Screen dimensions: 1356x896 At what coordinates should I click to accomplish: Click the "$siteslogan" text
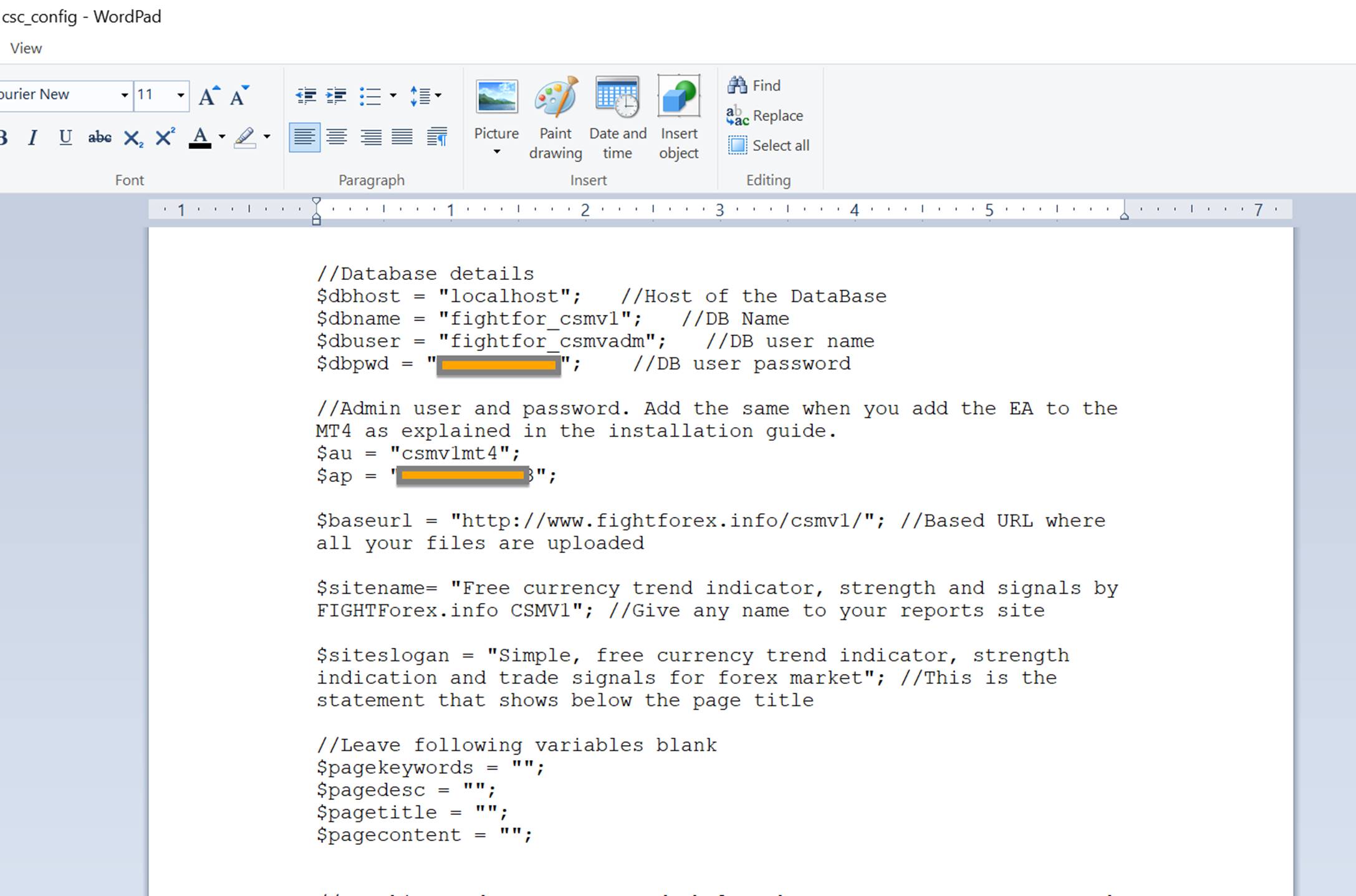click(382, 655)
